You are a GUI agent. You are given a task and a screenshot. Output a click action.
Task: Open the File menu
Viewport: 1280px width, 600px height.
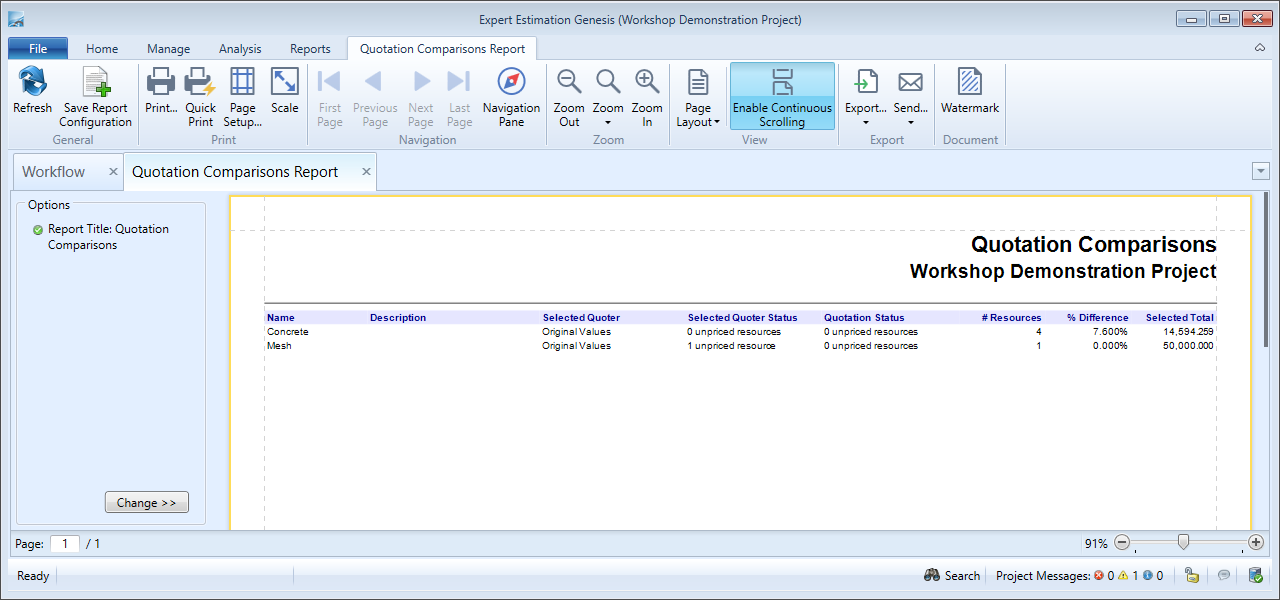tap(38, 48)
